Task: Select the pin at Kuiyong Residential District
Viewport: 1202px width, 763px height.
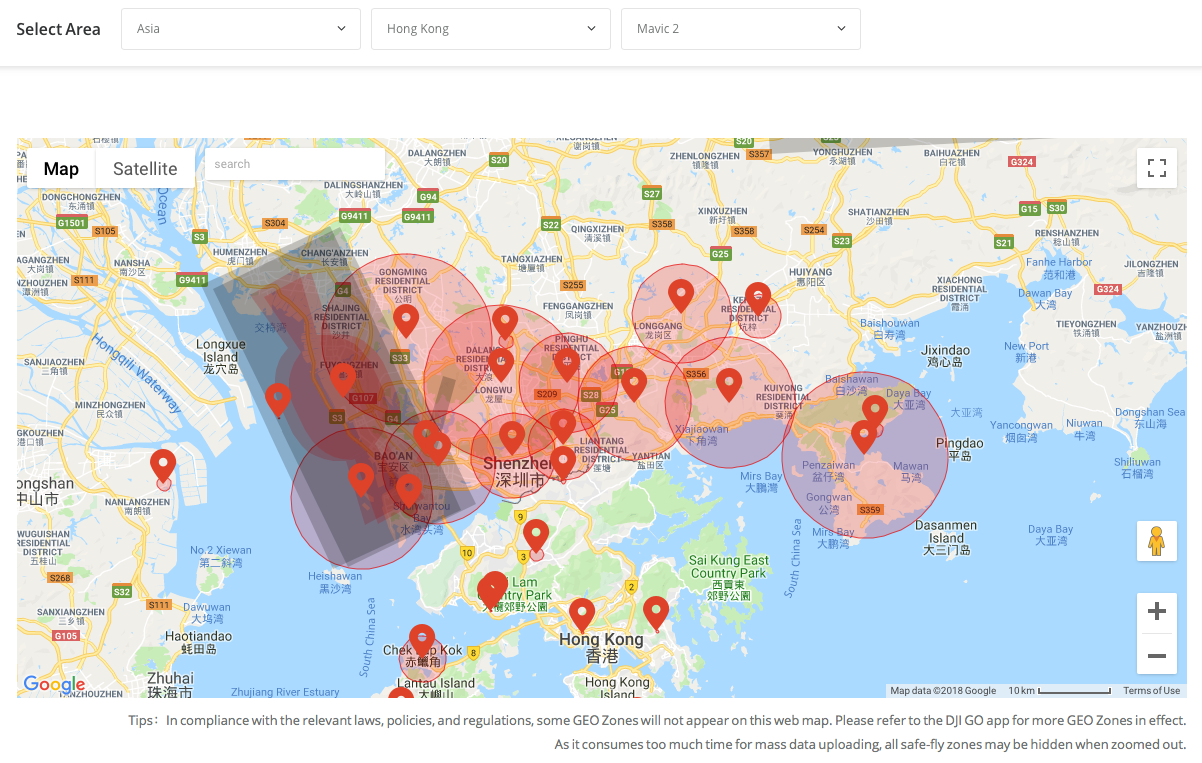Action: click(x=729, y=385)
